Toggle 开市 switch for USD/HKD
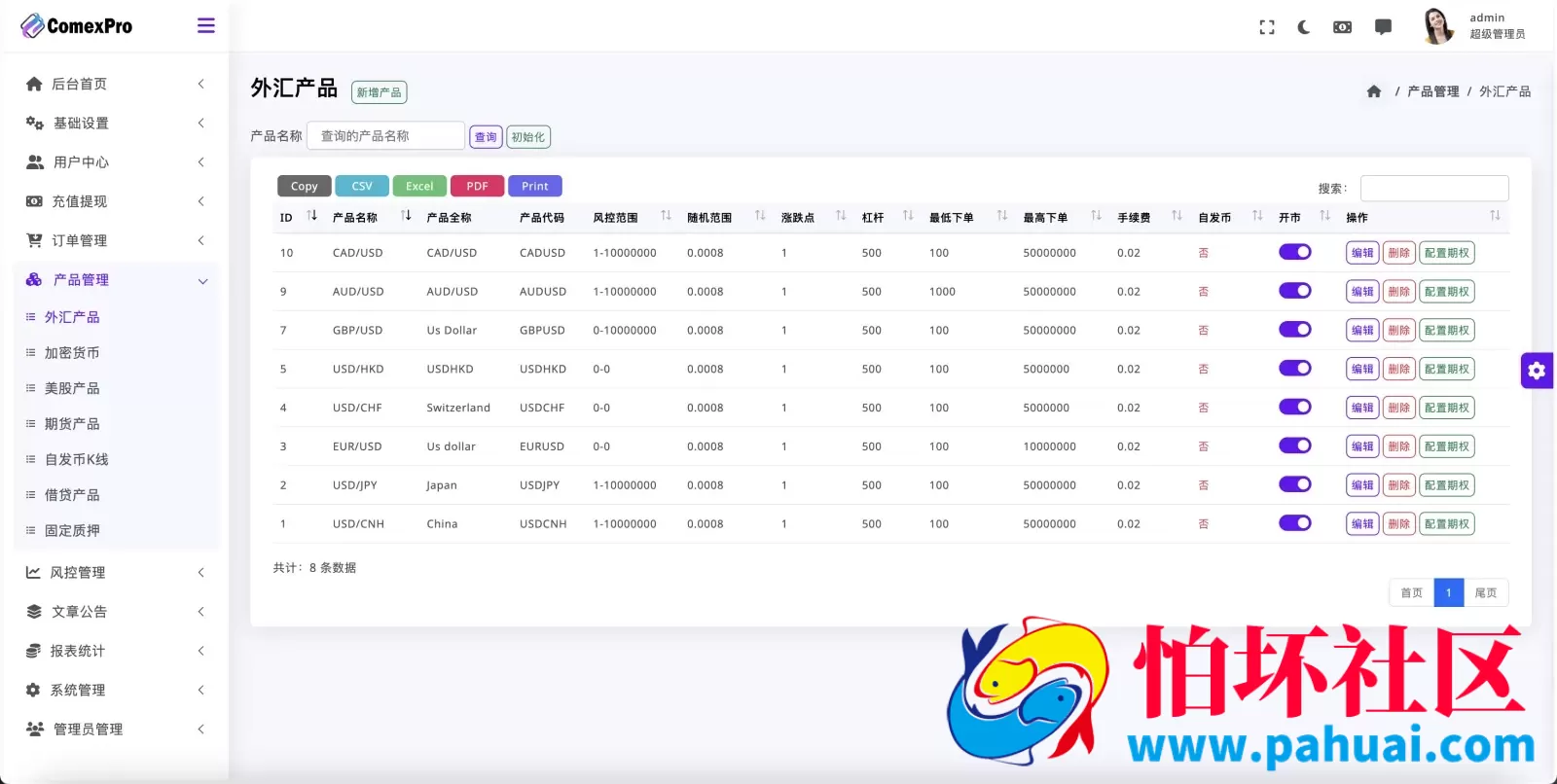Image resolution: width=1557 pixels, height=784 pixels. pos(1294,369)
